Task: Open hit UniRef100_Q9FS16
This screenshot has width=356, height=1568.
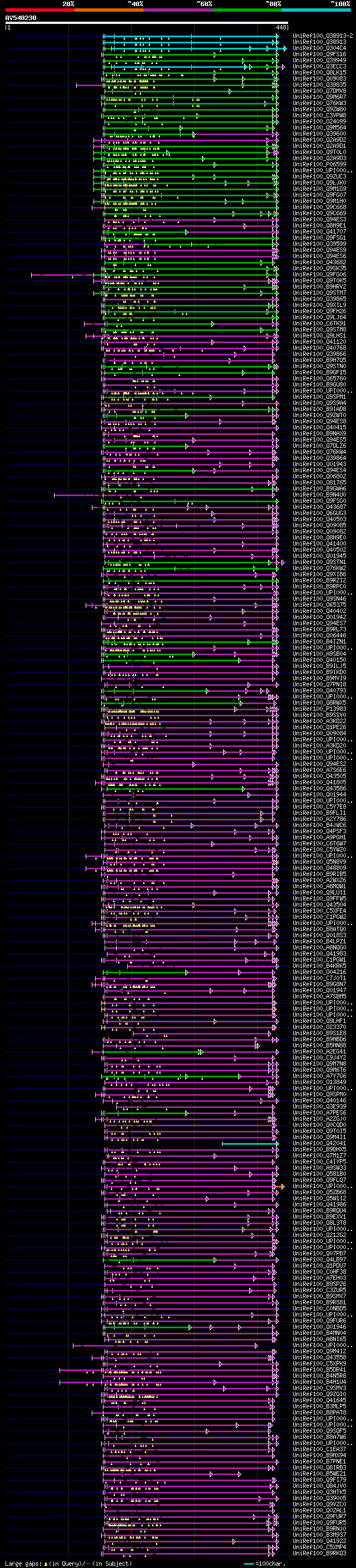Action: click(319, 54)
